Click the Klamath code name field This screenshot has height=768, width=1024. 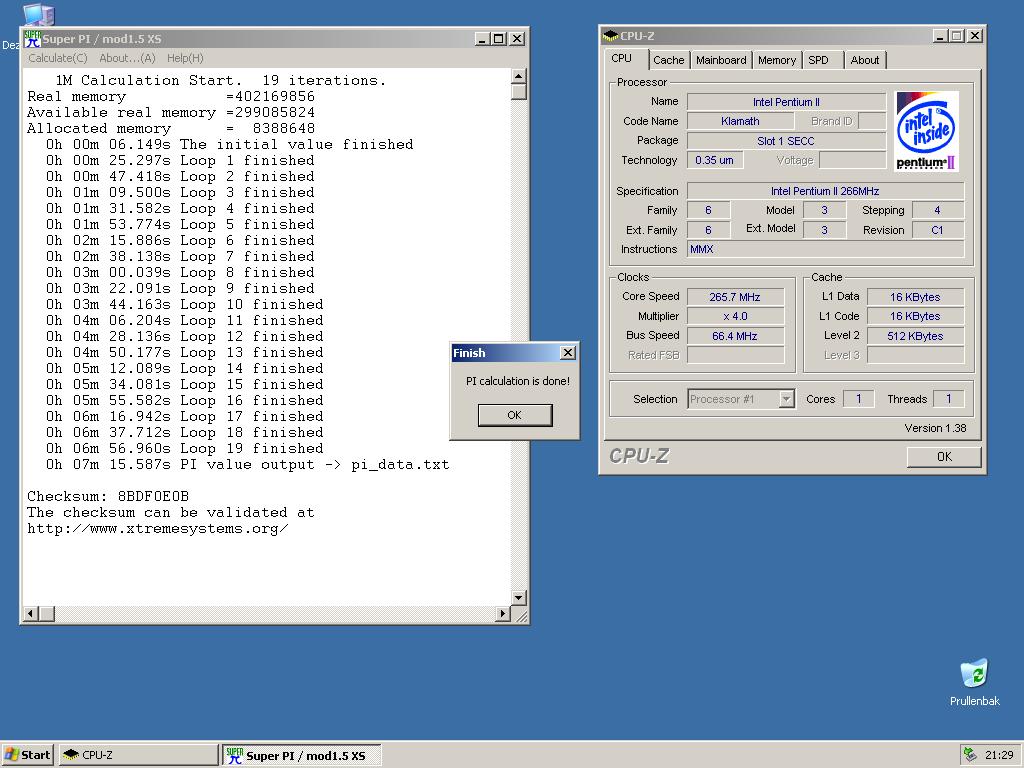(x=740, y=121)
